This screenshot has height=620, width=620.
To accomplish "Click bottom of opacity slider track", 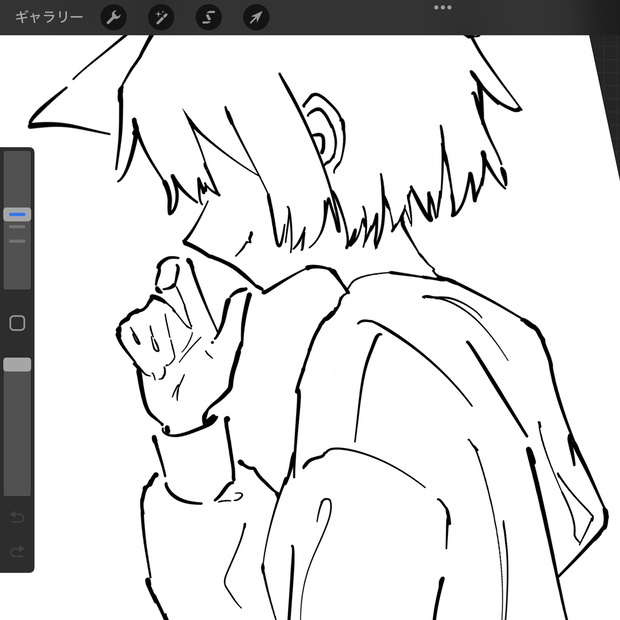I will [x=17, y=484].
